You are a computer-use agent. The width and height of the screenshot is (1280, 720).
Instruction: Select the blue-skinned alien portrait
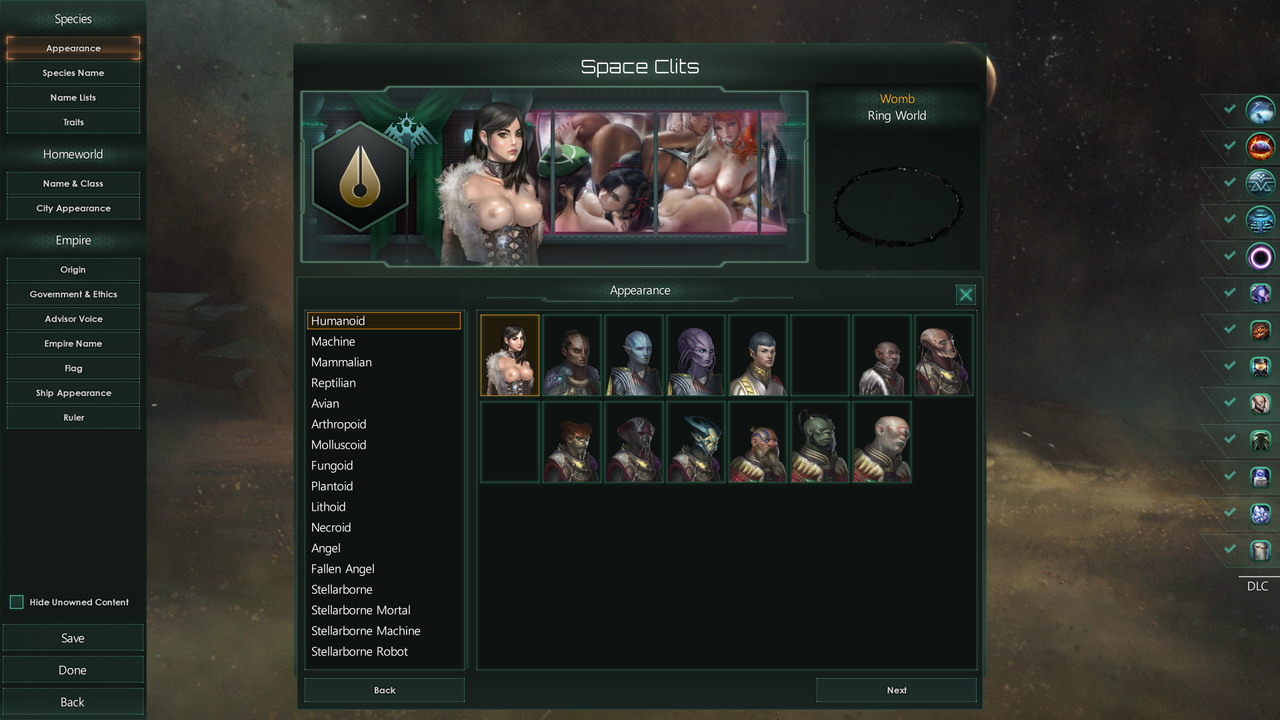[x=634, y=355]
